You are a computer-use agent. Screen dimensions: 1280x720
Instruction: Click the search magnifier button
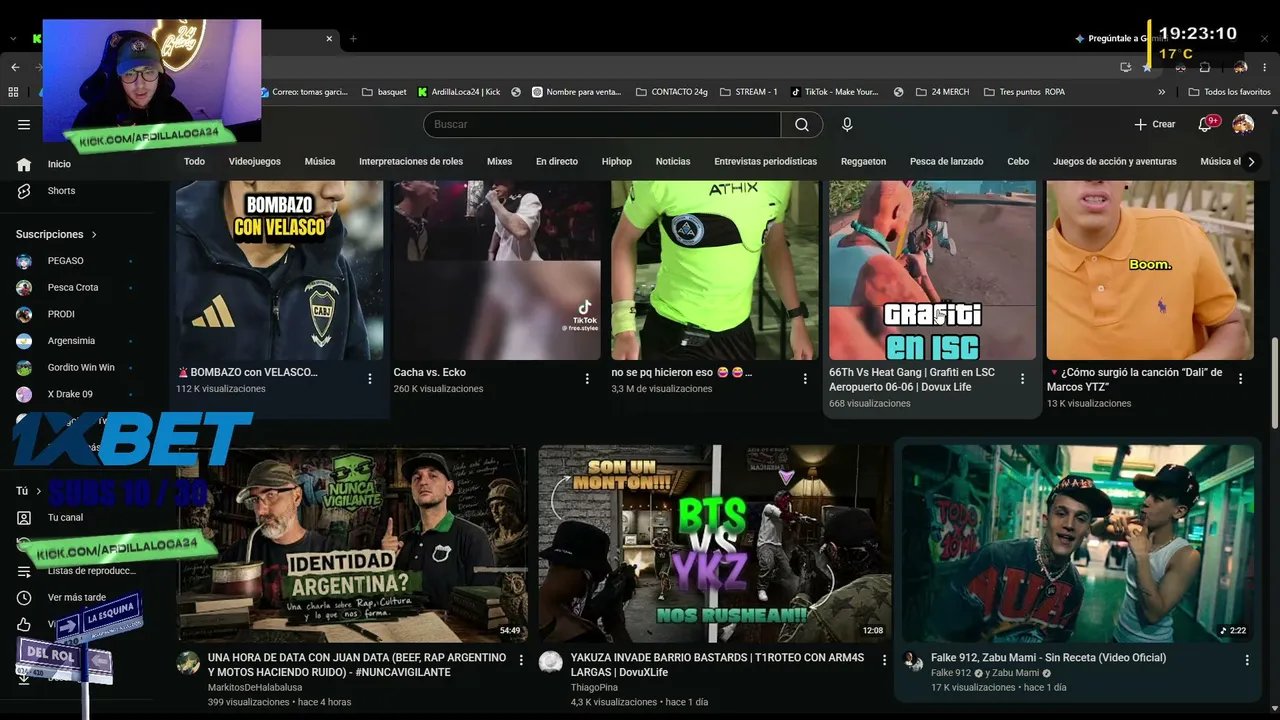coord(802,124)
